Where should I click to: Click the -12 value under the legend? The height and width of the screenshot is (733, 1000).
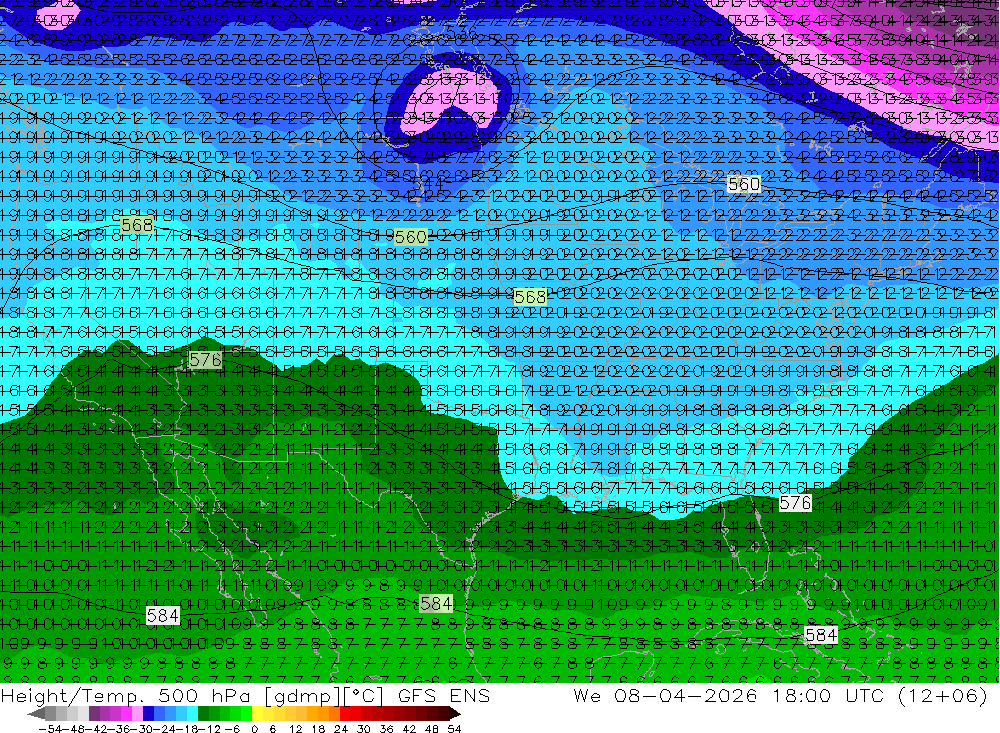[209, 729]
